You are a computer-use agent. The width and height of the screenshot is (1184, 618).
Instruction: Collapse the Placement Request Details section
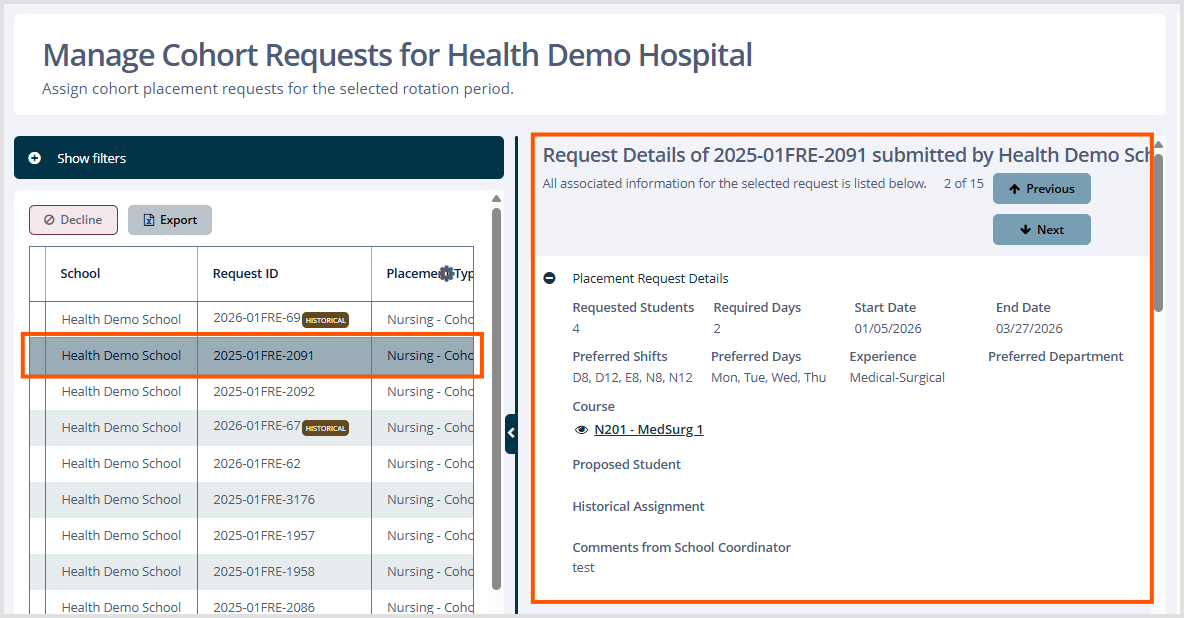[549, 278]
